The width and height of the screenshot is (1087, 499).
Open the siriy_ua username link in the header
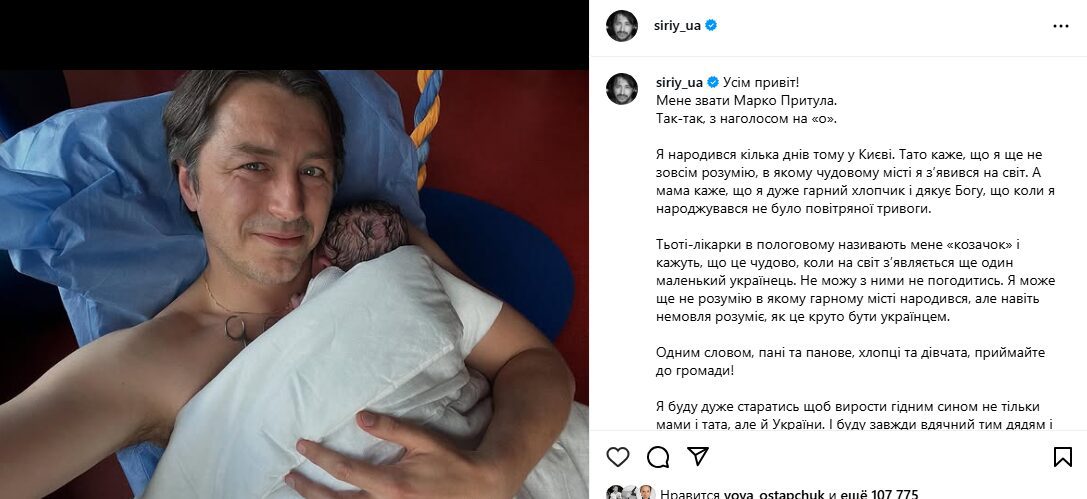click(677, 26)
